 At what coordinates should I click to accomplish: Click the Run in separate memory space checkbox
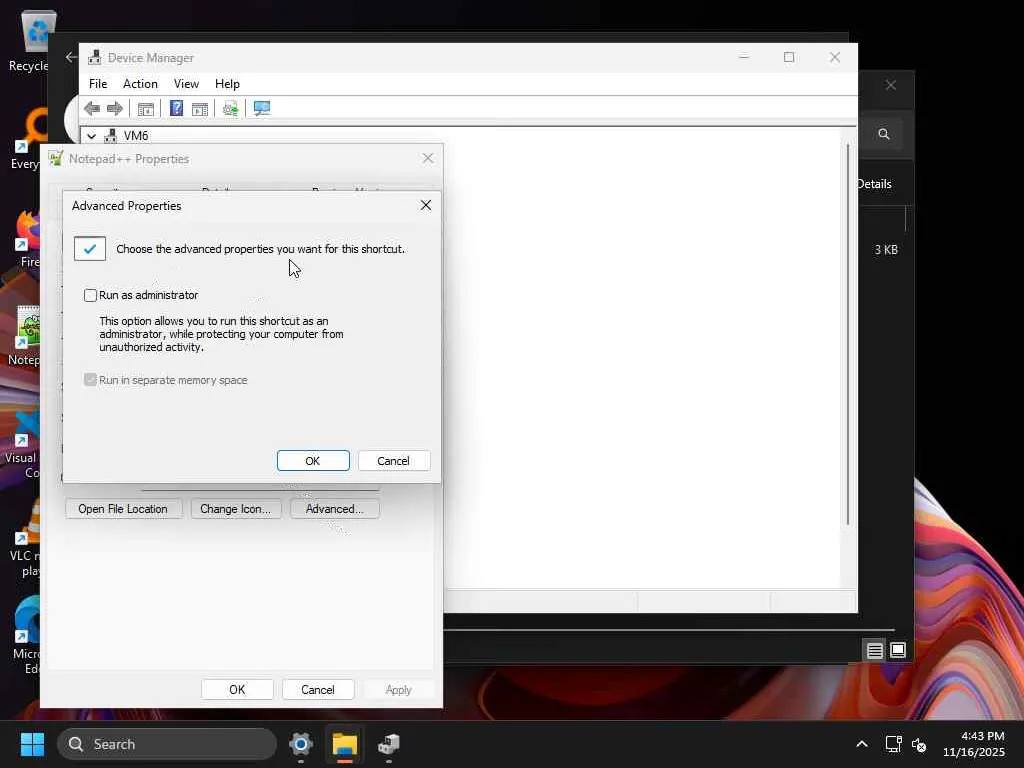[90, 380]
